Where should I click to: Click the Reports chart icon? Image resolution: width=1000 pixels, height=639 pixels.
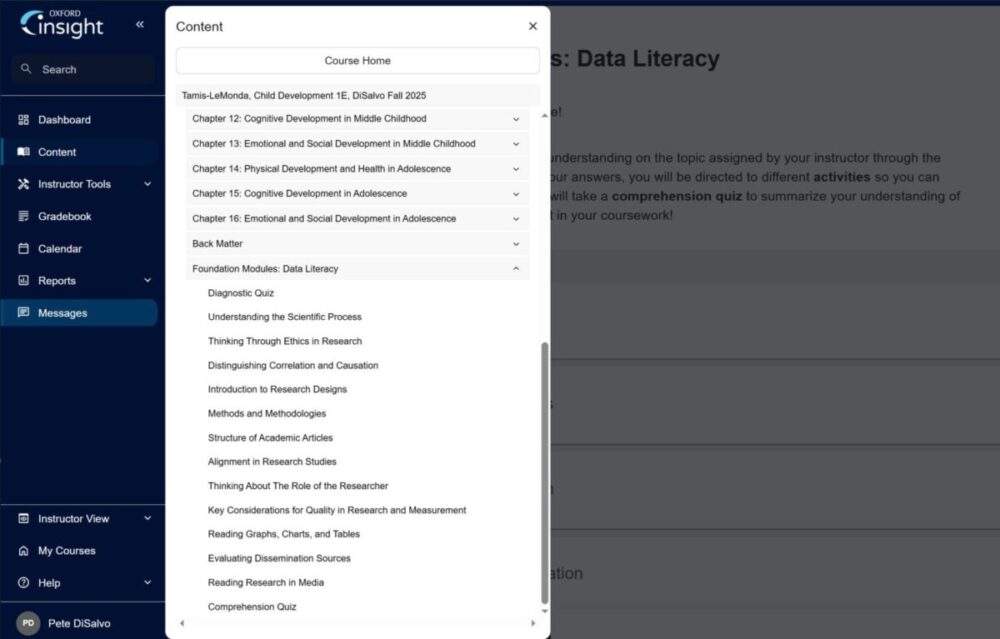pos(24,281)
